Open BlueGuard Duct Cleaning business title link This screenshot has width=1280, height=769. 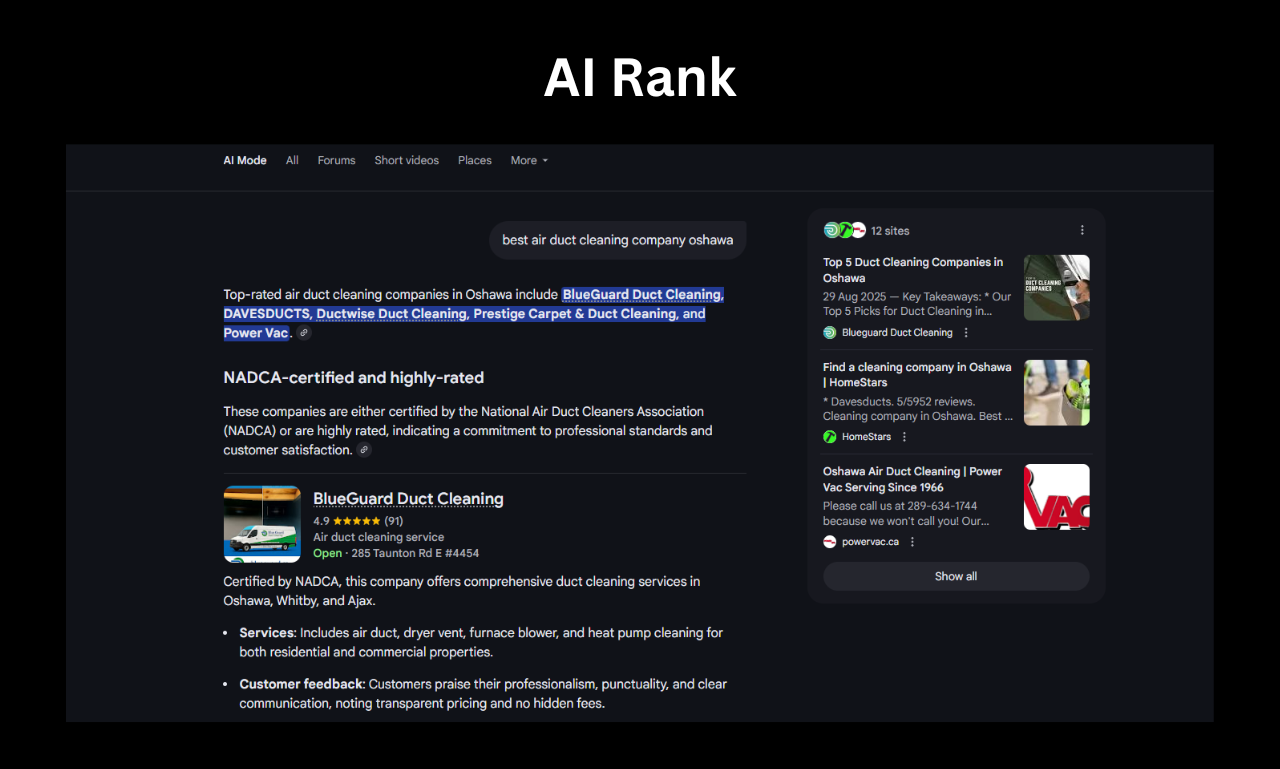(x=408, y=499)
